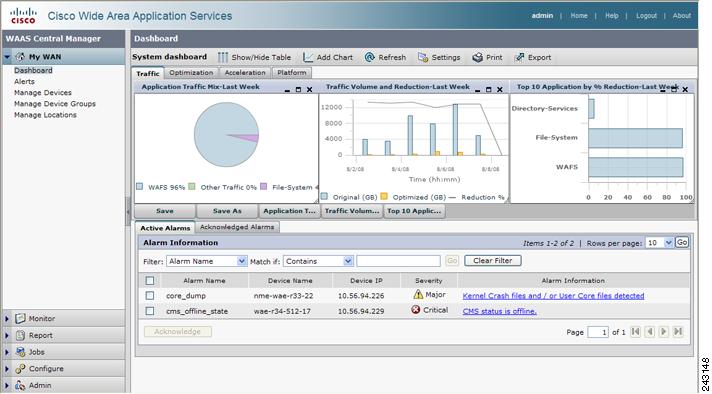
Task: Maximize Traffic Volume and Reduction chart
Action: click(489, 90)
